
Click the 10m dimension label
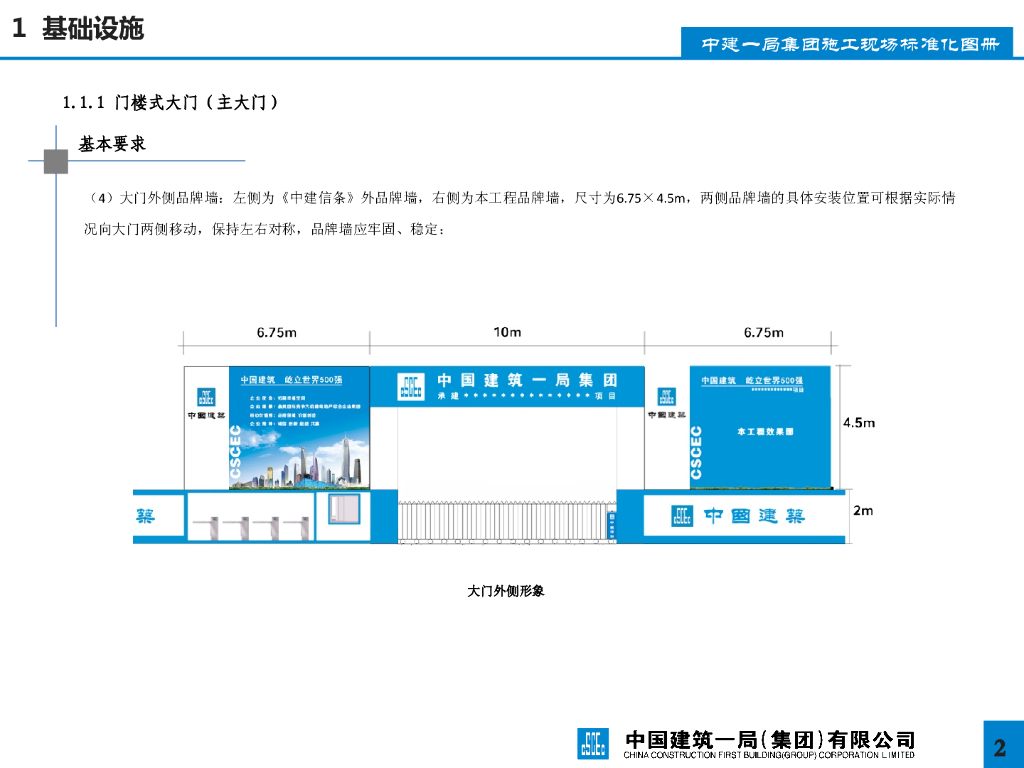pos(507,333)
